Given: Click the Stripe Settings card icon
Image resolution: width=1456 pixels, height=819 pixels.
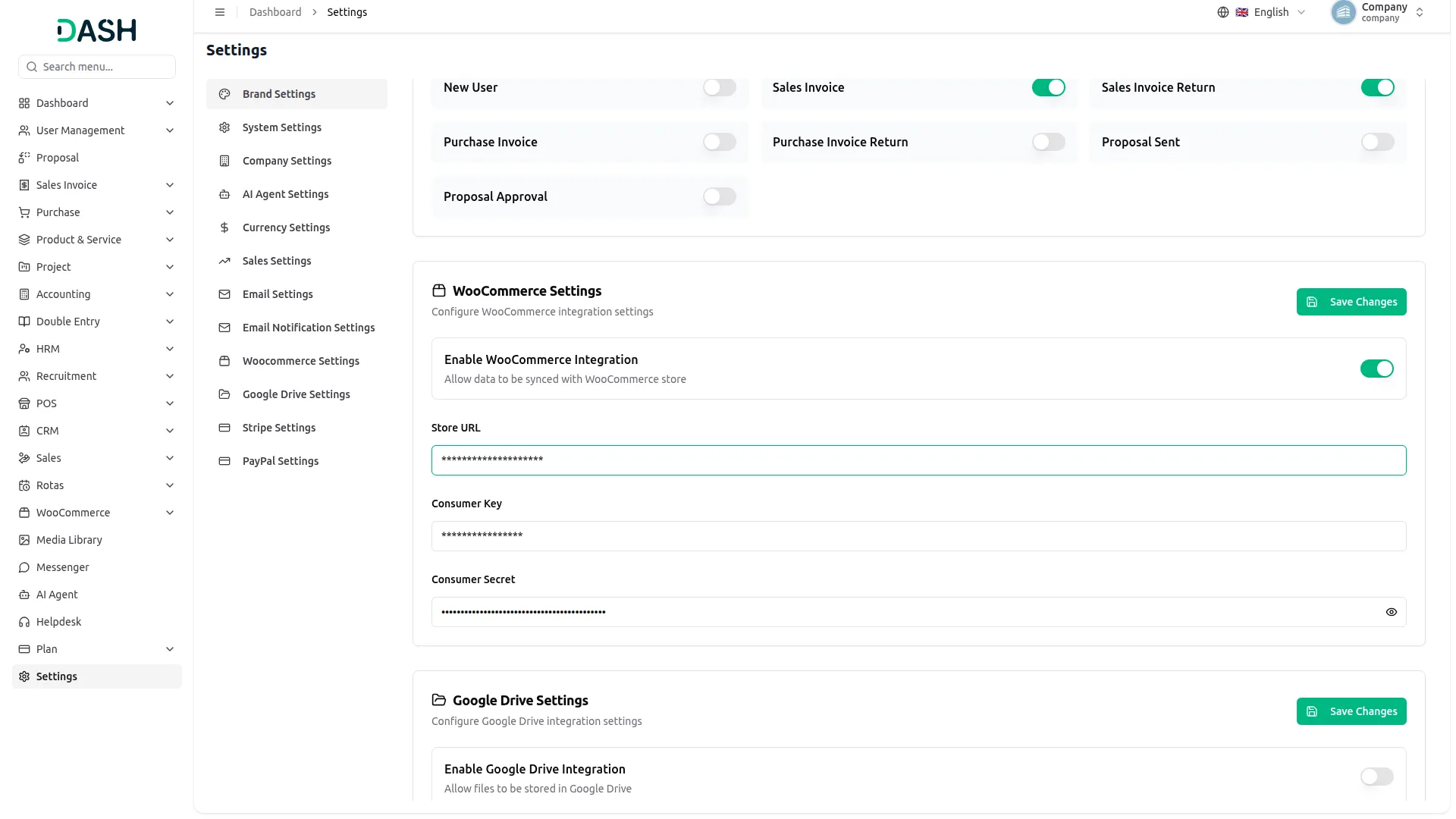Looking at the screenshot, I should click(224, 428).
